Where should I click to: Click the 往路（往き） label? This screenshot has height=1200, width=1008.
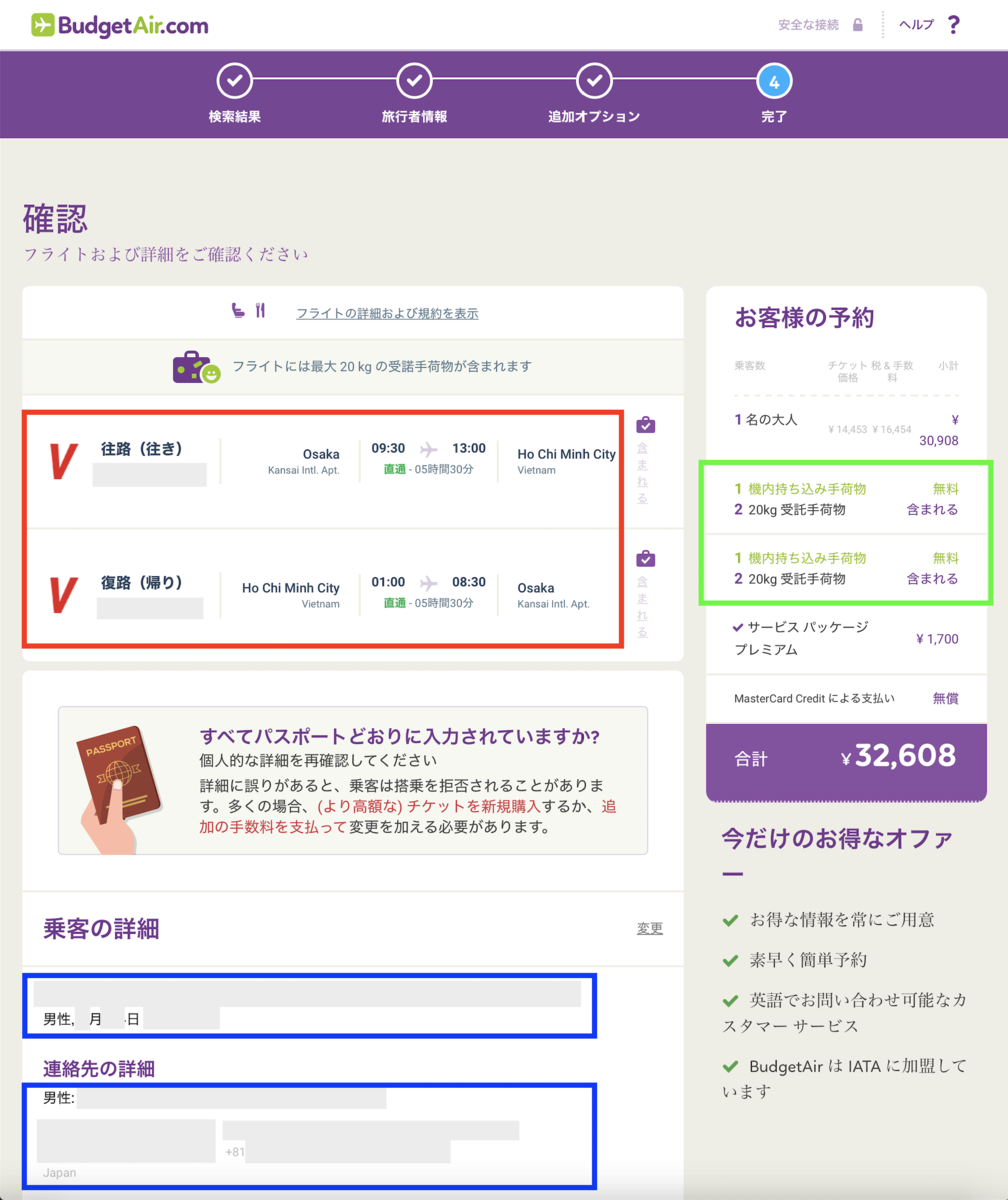click(142, 447)
